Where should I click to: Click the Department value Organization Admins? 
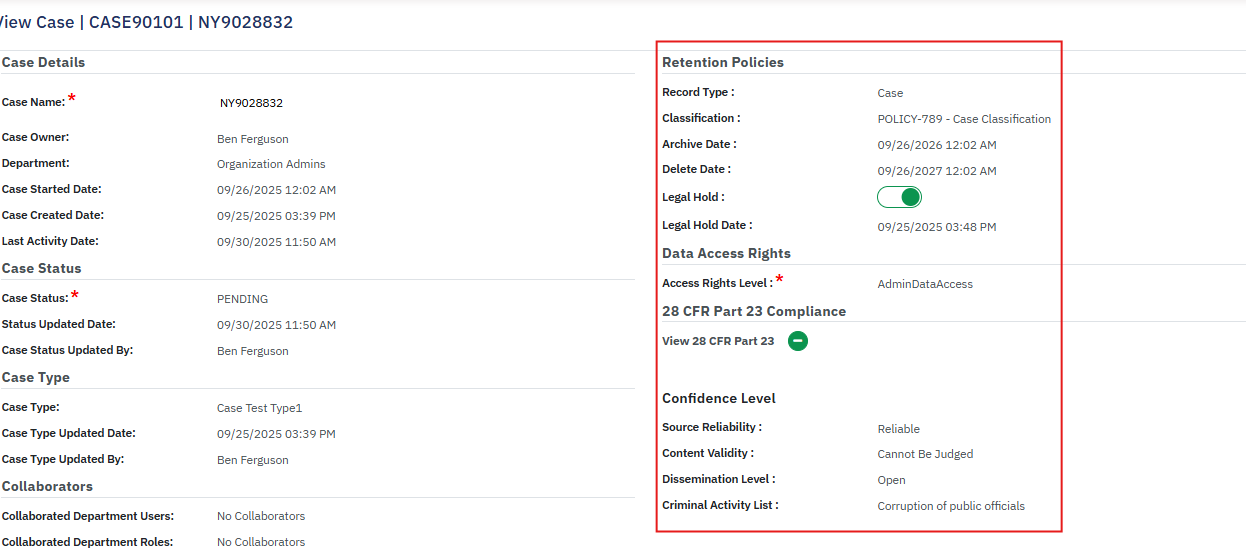(271, 164)
